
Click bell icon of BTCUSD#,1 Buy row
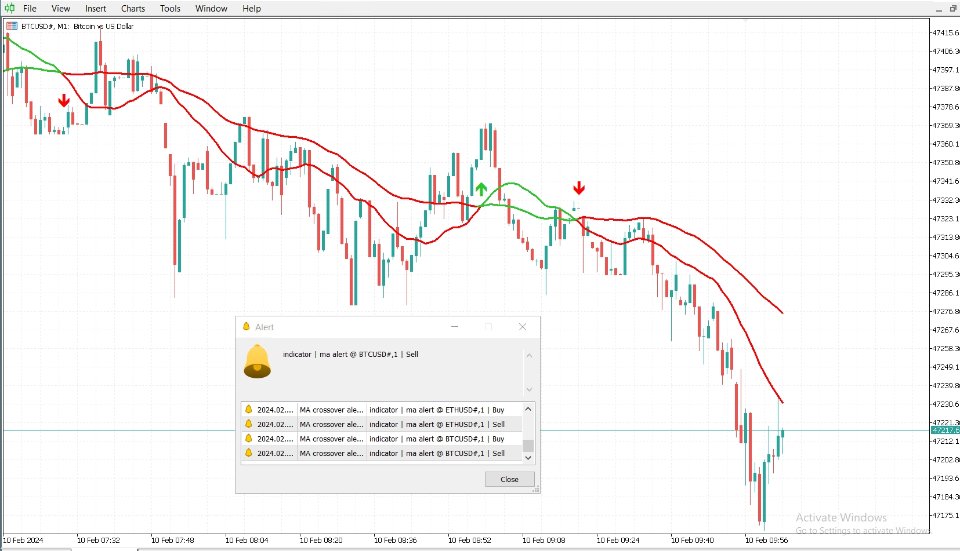pos(249,438)
